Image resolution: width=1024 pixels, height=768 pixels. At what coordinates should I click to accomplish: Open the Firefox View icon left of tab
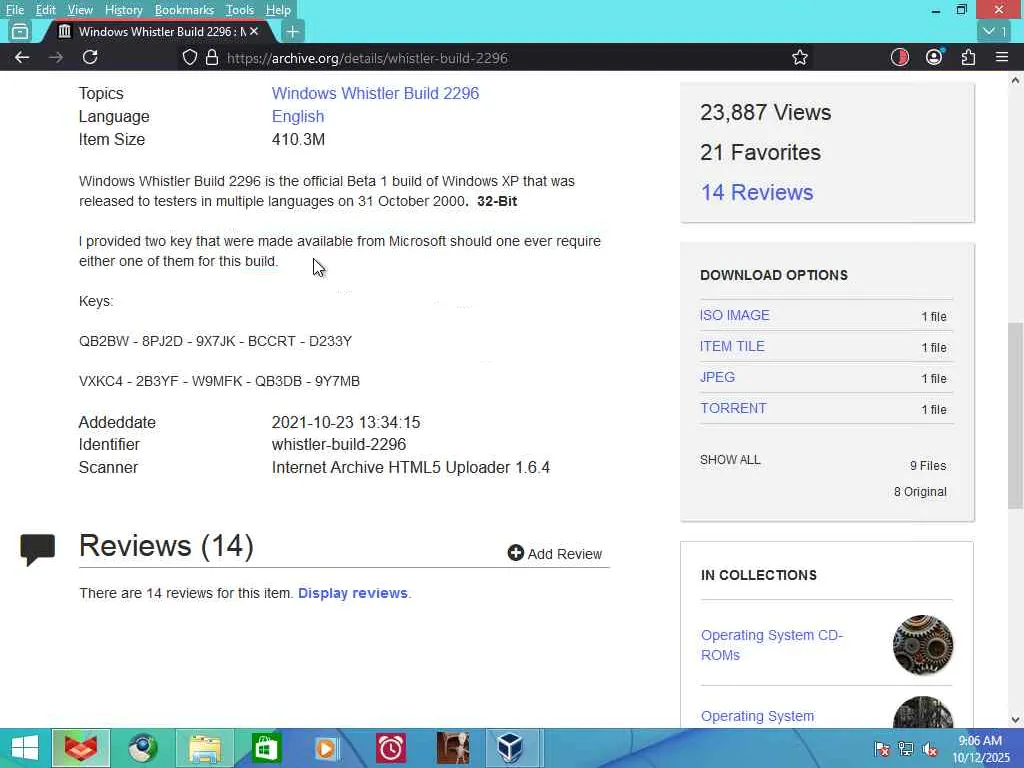point(20,31)
